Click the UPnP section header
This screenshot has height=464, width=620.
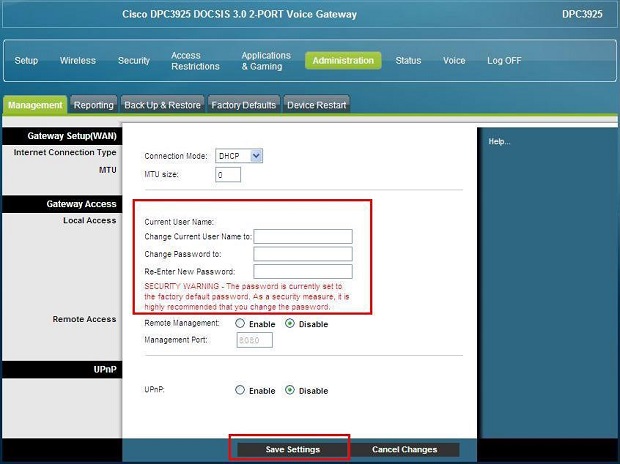tap(62, 369)
